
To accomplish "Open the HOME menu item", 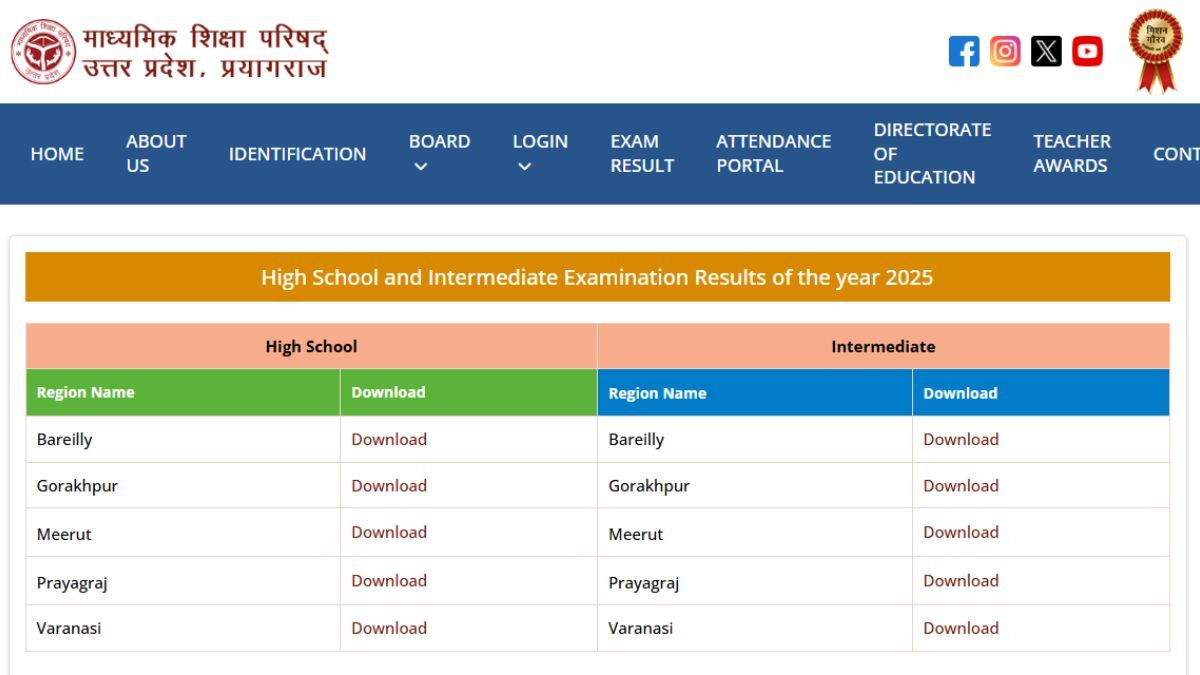I will coord(57,153).
